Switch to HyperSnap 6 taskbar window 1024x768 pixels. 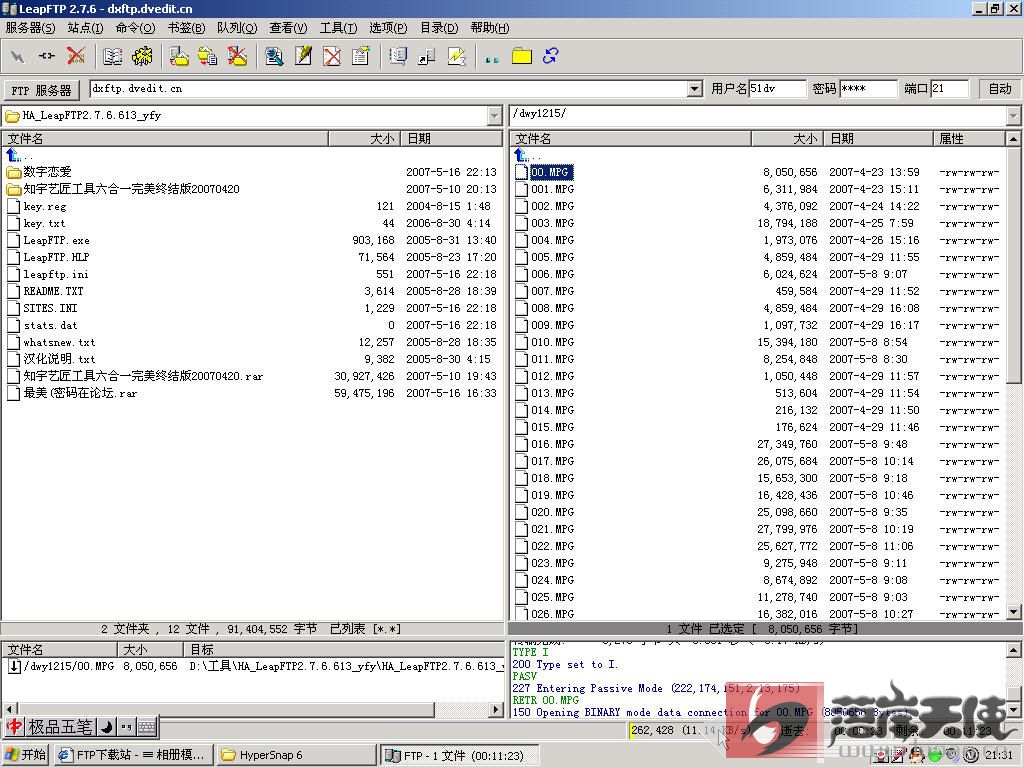(x=296, y=755)
